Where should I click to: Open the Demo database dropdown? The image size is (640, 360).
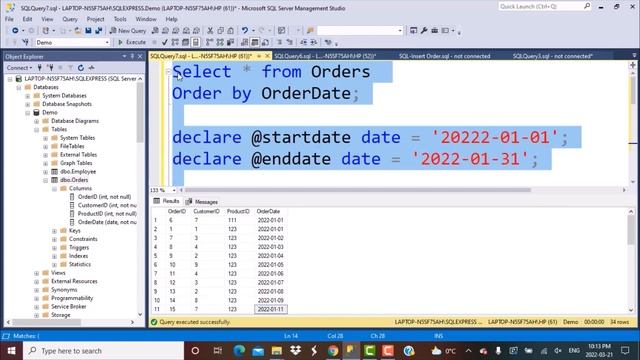coord(107,42)
